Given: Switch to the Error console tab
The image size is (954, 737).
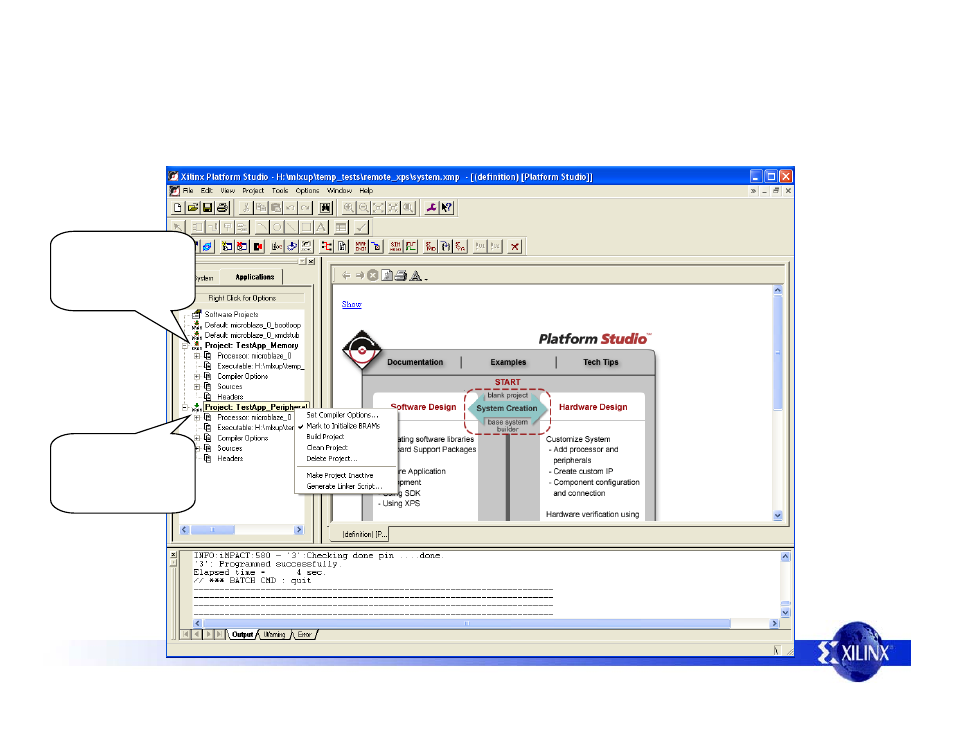Looking at the screenshot, I should click(x=305, y=635).
